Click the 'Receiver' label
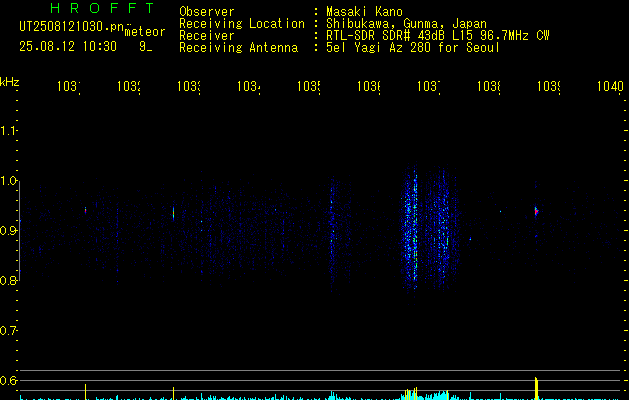The width and height of the screenshot is (629, 400). (207, 36)
